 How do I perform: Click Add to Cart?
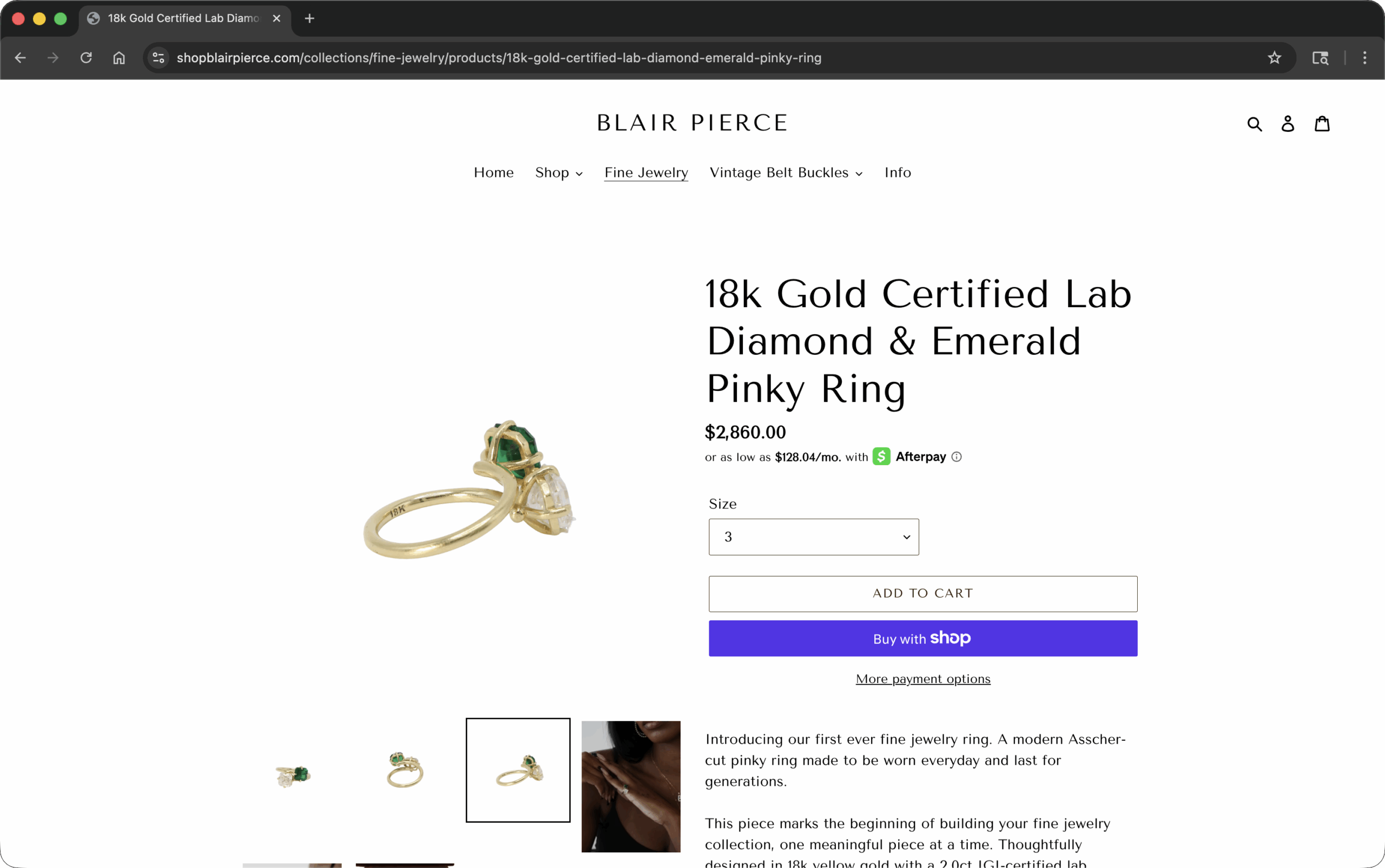pyautogui.click(x=922, y=593)
